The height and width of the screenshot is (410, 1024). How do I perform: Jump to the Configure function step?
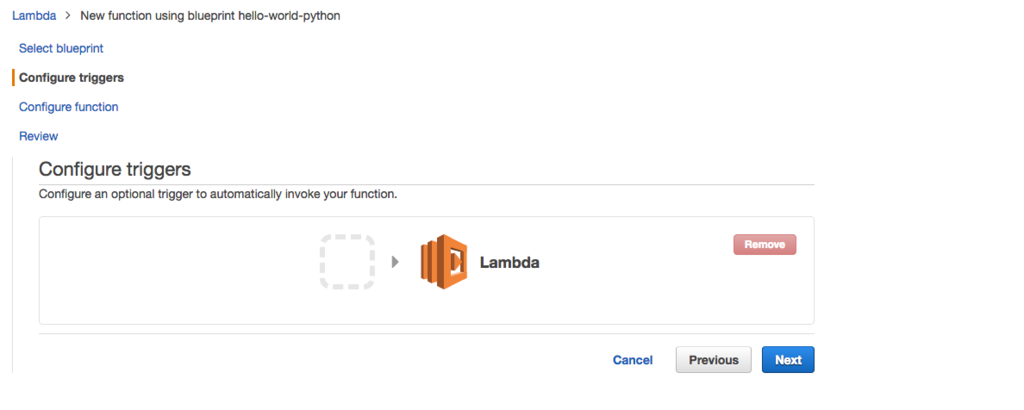tap(69, 106)
